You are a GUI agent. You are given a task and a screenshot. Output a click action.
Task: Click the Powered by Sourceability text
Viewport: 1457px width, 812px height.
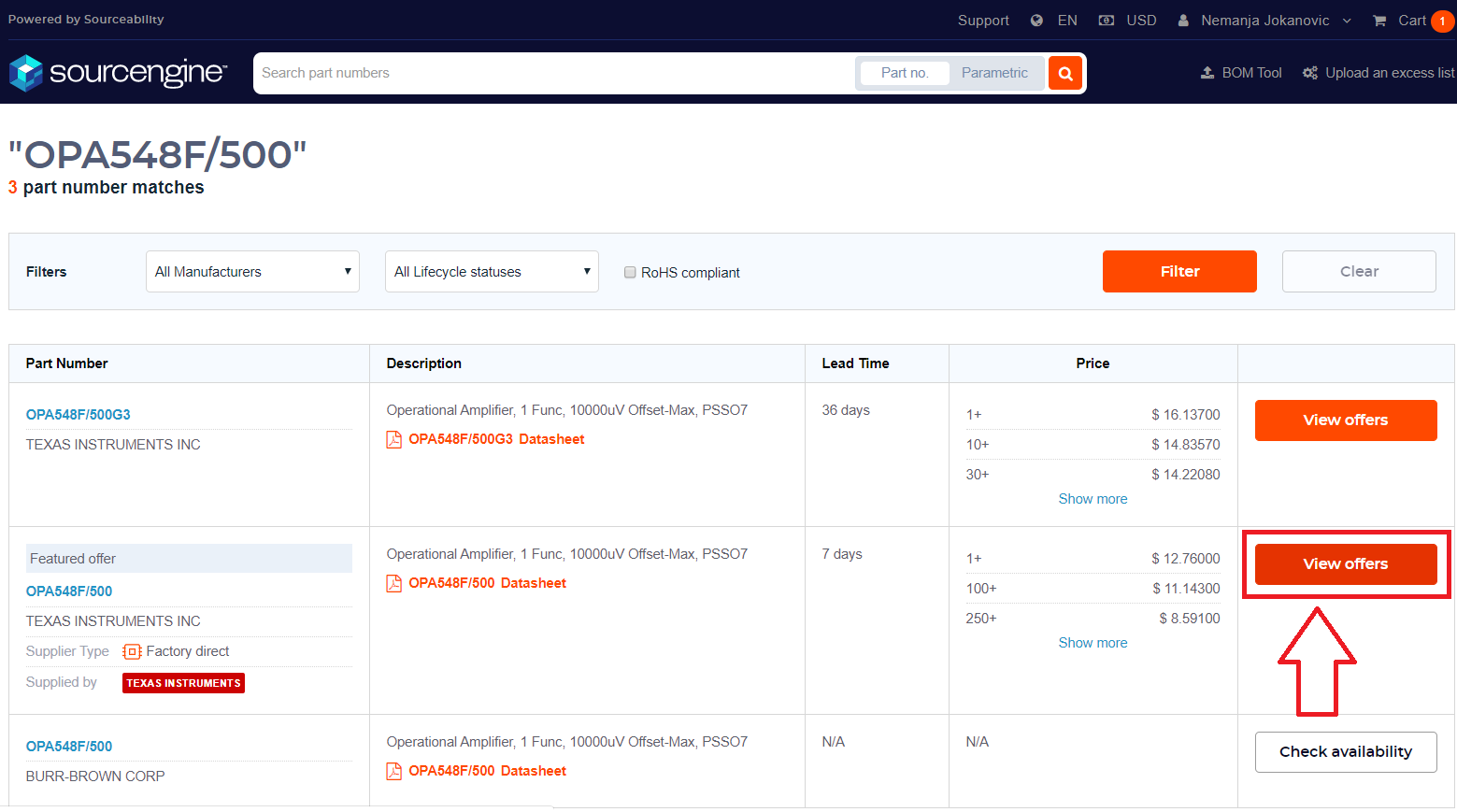86,20
